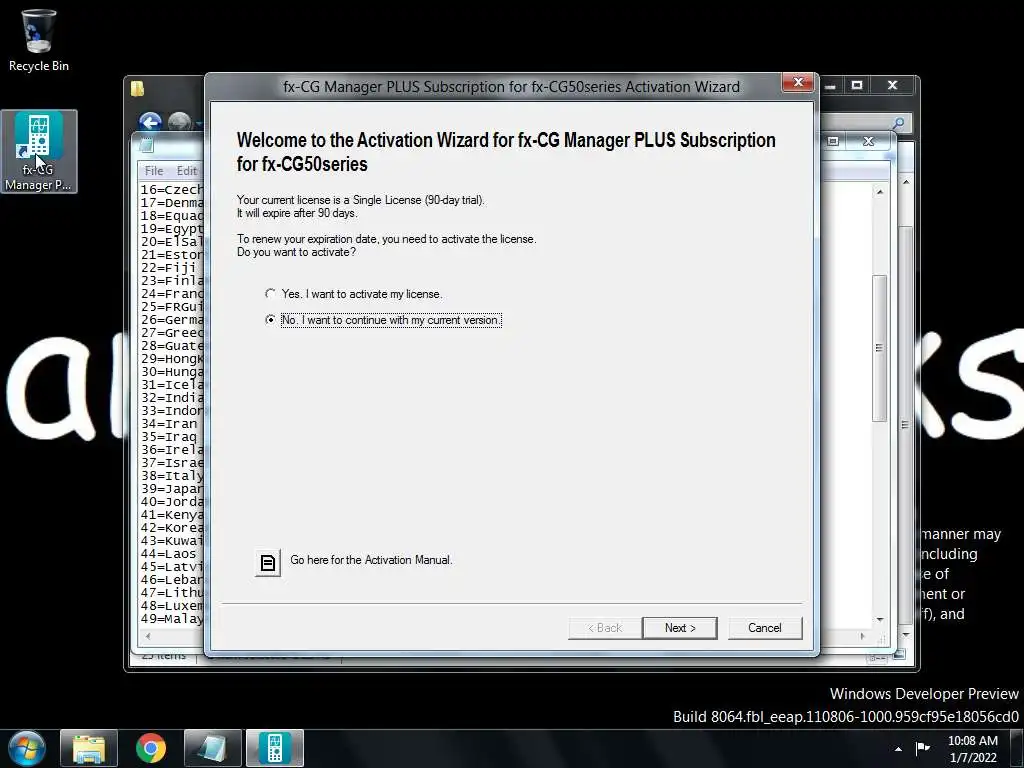The height and width of the screenshot is (768, 1024).
Task: Click Go here for the Activation Manual text
Action: coord(371,560)
